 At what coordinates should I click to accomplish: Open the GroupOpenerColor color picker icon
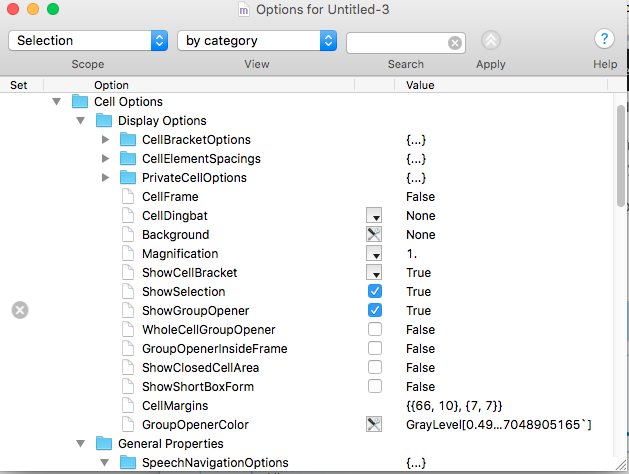click(x=375, y=425)
